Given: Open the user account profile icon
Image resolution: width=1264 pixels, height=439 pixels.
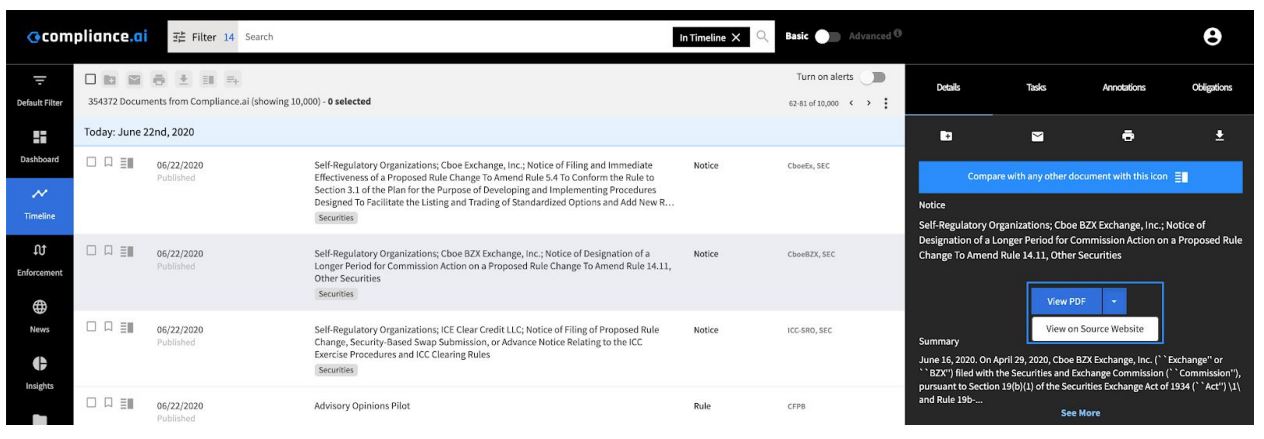Looking at the screenshot, I should pos(1212,36).
